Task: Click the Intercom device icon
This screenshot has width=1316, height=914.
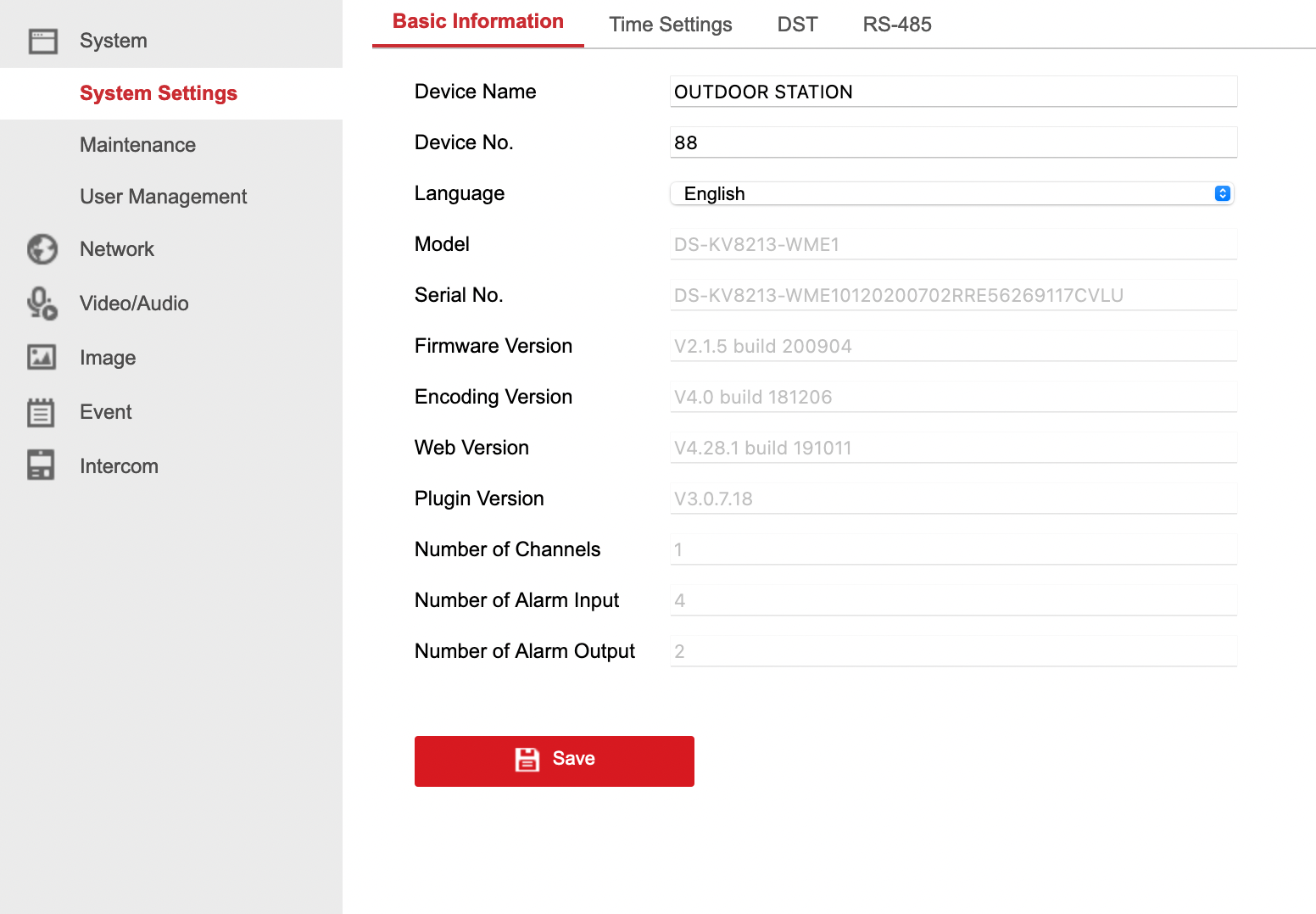Action: point(41,465)
